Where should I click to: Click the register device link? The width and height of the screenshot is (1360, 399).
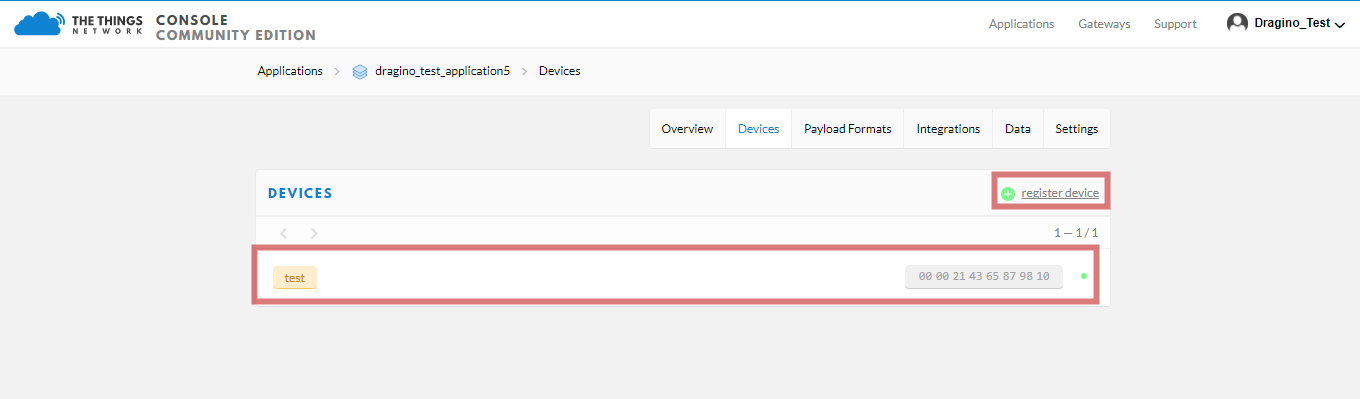click(1060, 193)
